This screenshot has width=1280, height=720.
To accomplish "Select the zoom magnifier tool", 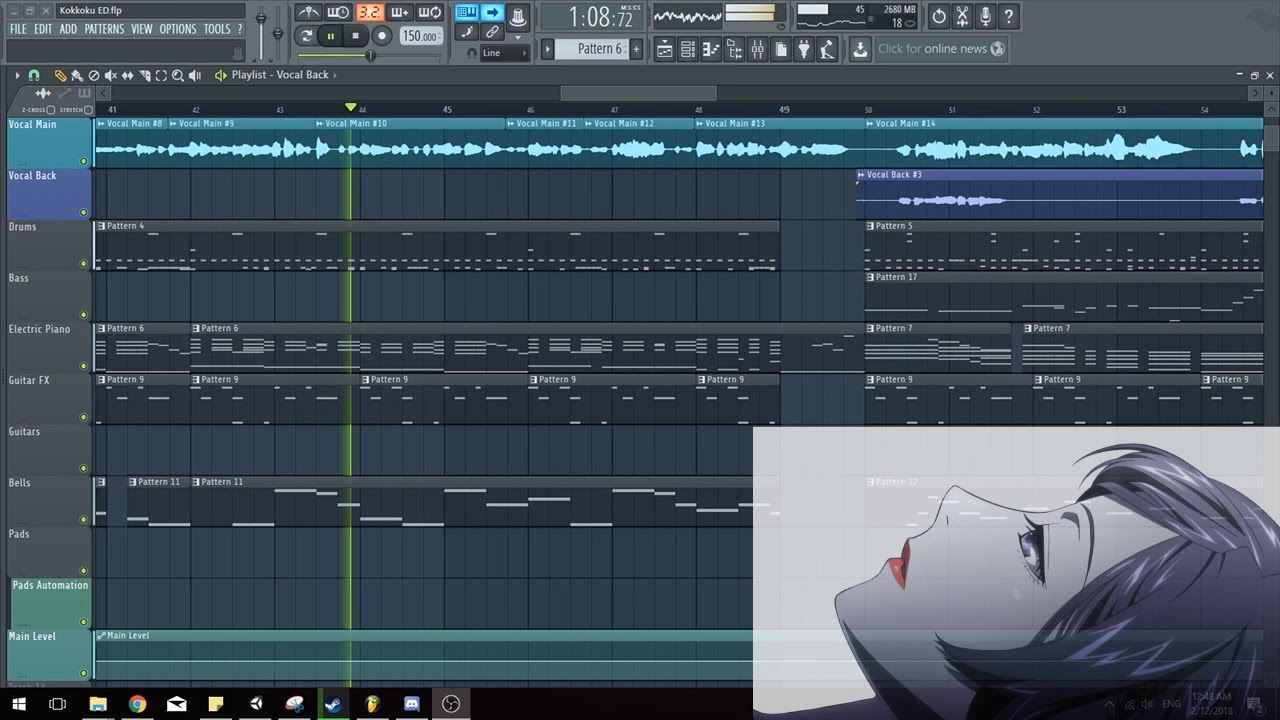I will tap(178, 75).
